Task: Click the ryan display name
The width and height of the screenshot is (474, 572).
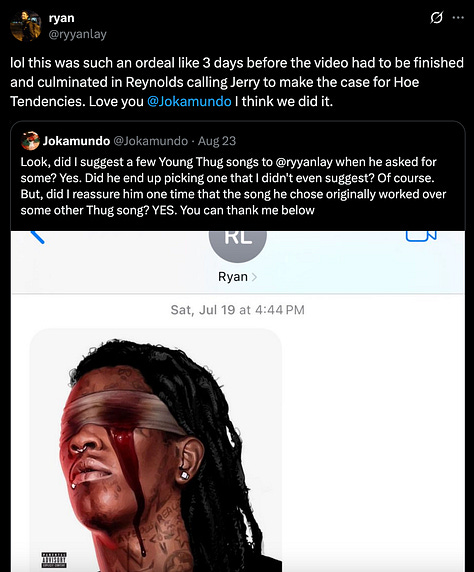Action: tap(61, 18)
